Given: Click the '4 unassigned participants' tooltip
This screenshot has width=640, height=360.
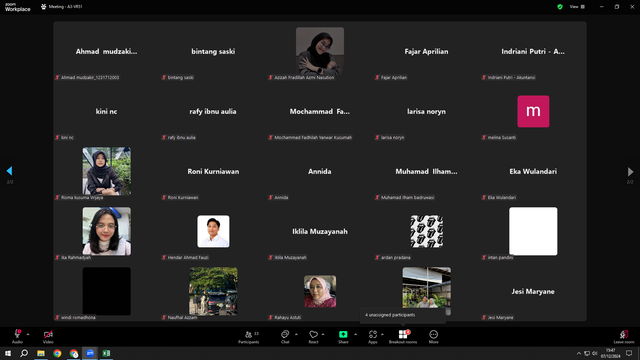Looking at the screenshot, I should 402,315.
